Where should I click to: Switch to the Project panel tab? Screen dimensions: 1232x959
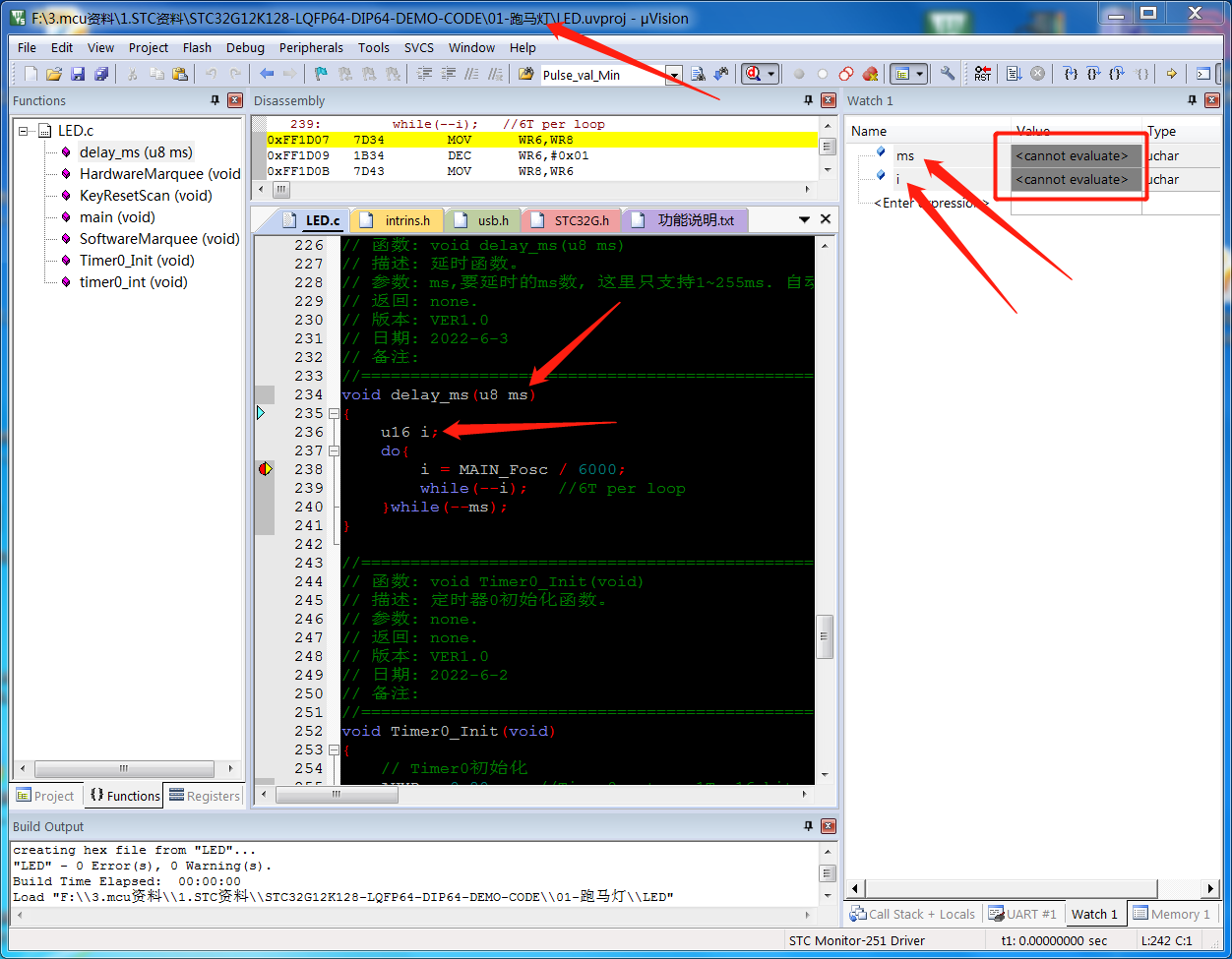tap(45, 796)
